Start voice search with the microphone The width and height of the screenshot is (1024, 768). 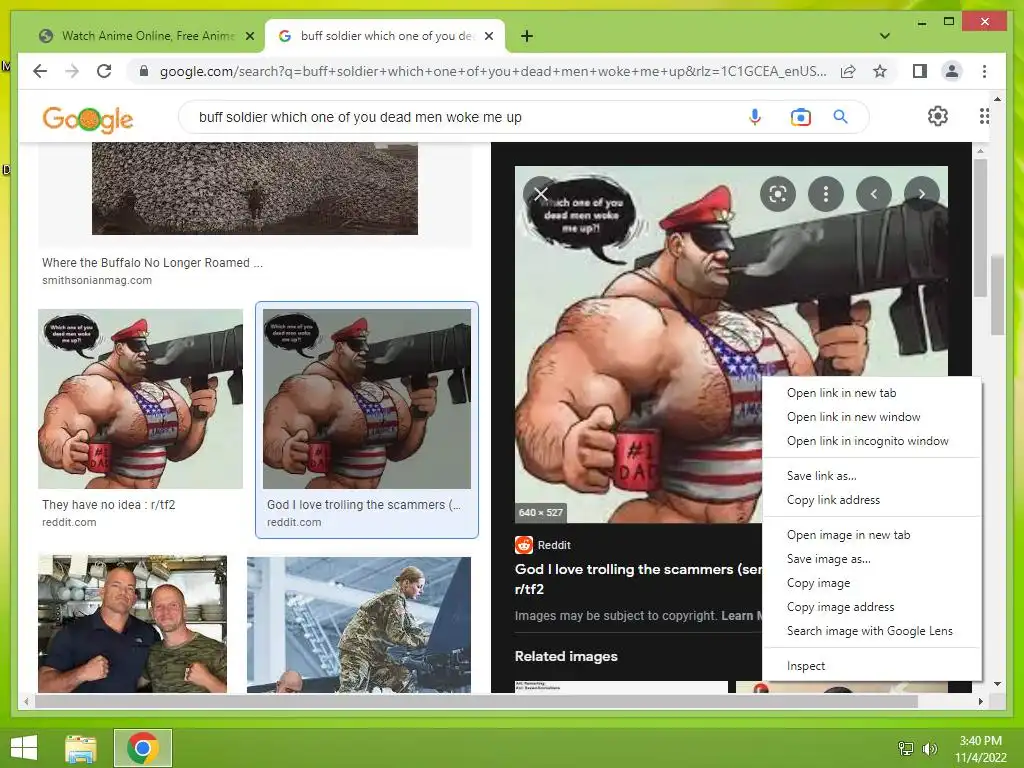coord(754,117)
